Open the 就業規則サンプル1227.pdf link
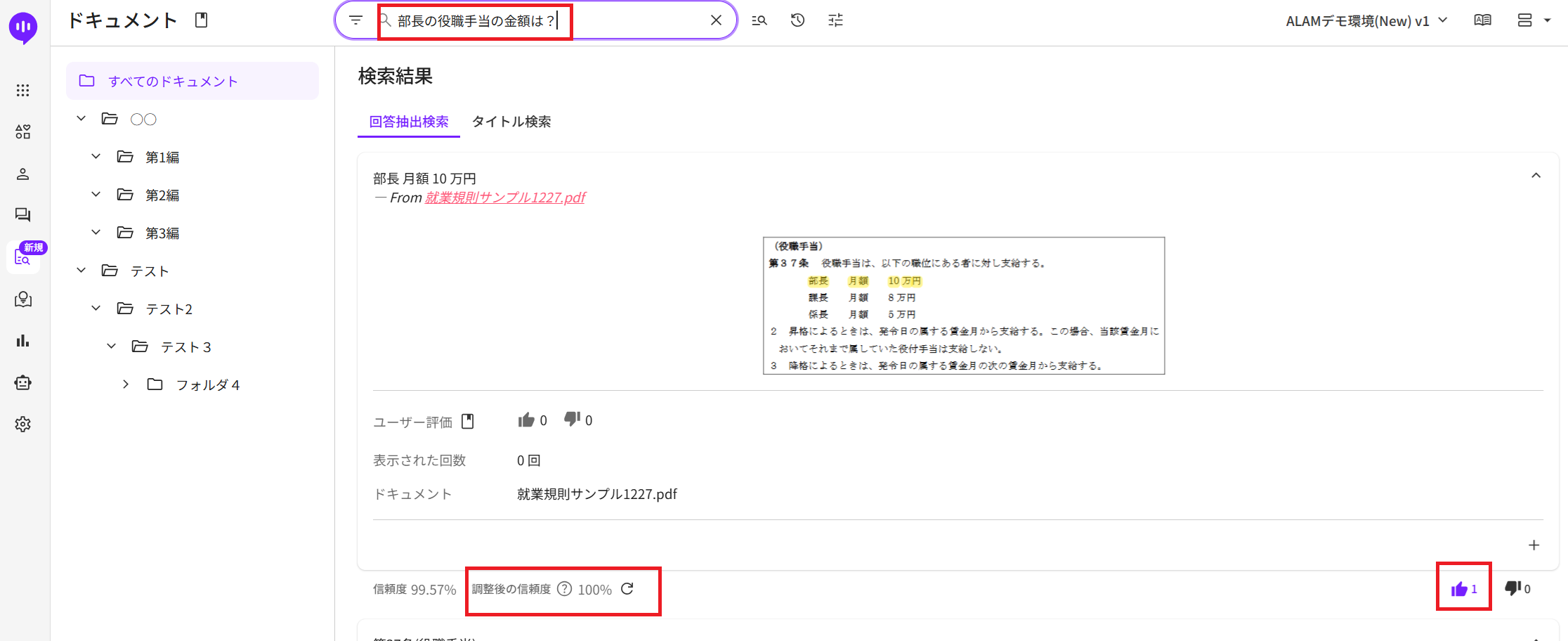The width and height of the screenshot is (1568, 641). [x=504, y=198]
